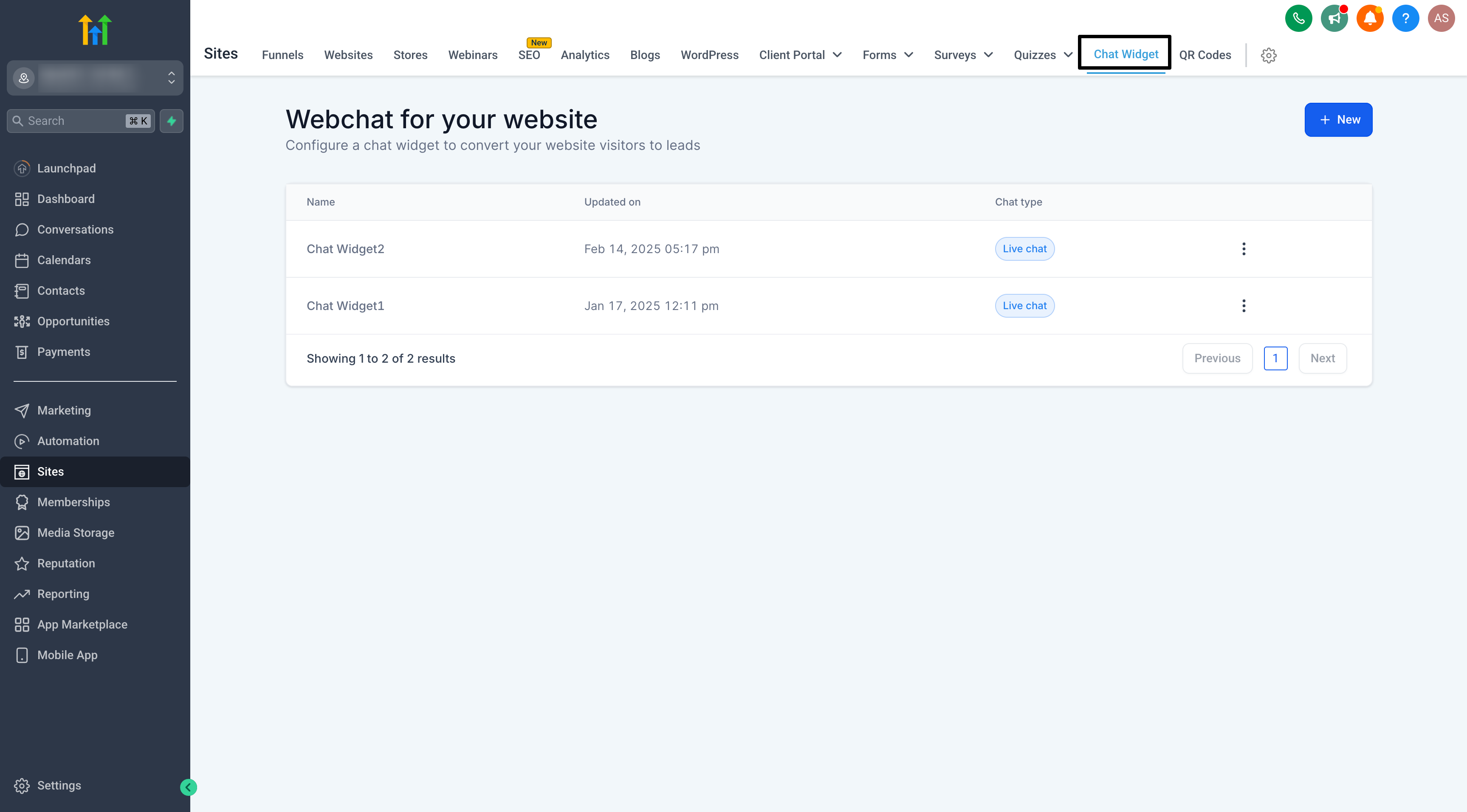The height and width of the screenshot is (812, 1467).
Task: Open three-dot menu for Chat Widget2
Action: (1243, 249)
